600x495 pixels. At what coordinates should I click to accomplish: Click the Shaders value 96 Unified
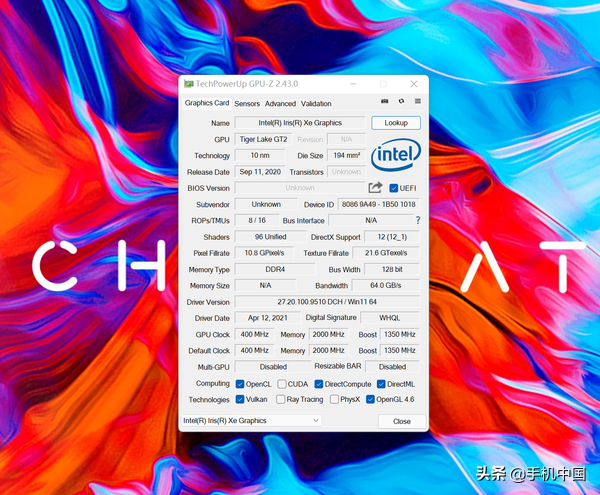tap(271, 237)
